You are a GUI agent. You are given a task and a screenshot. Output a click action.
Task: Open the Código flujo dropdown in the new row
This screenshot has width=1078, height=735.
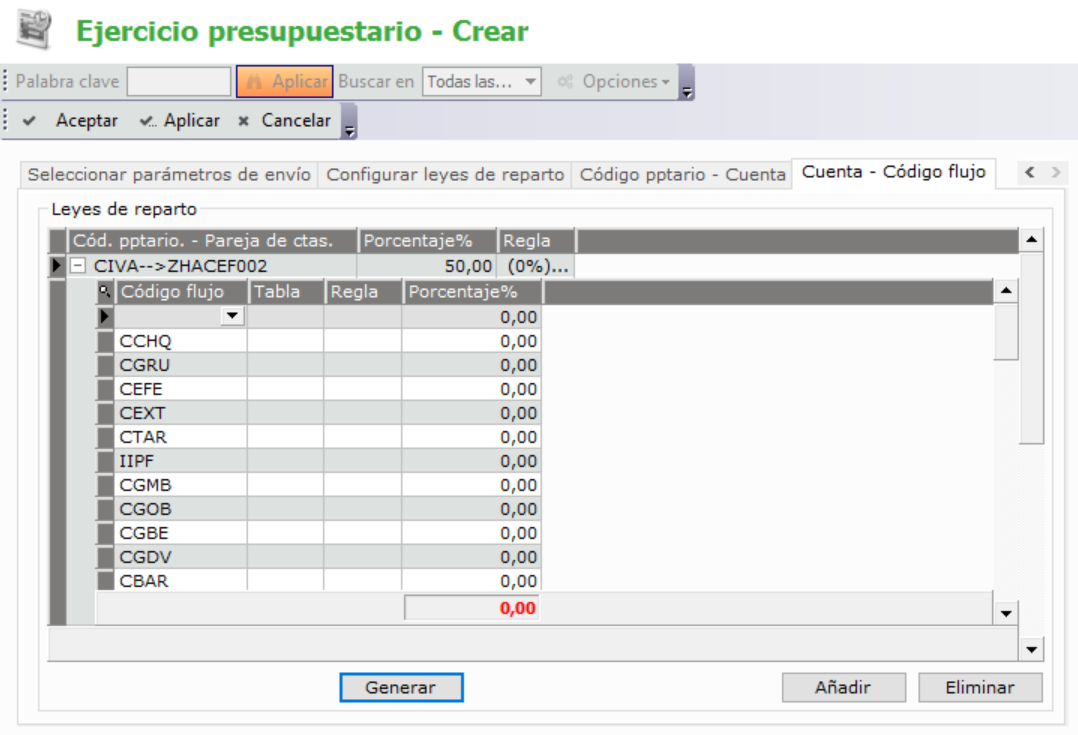233,316
